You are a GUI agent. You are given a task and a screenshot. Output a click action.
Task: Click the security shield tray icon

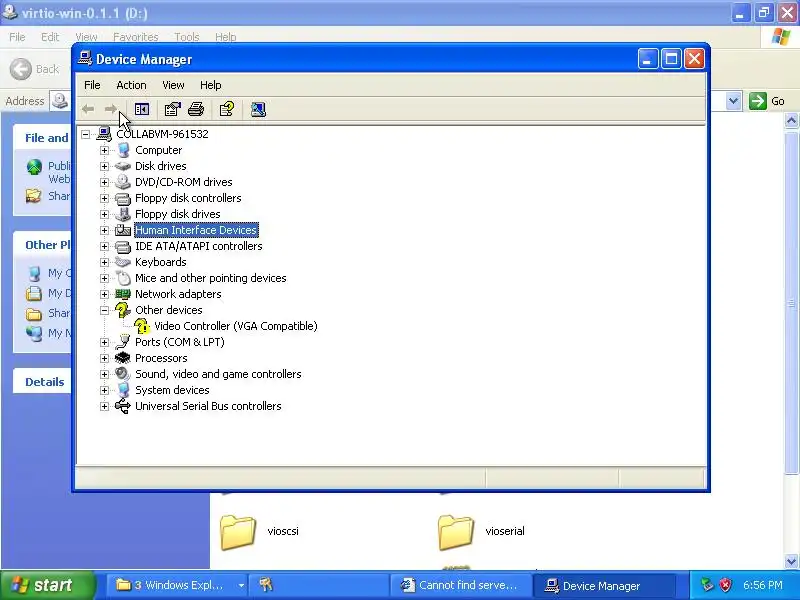[725, 585]
